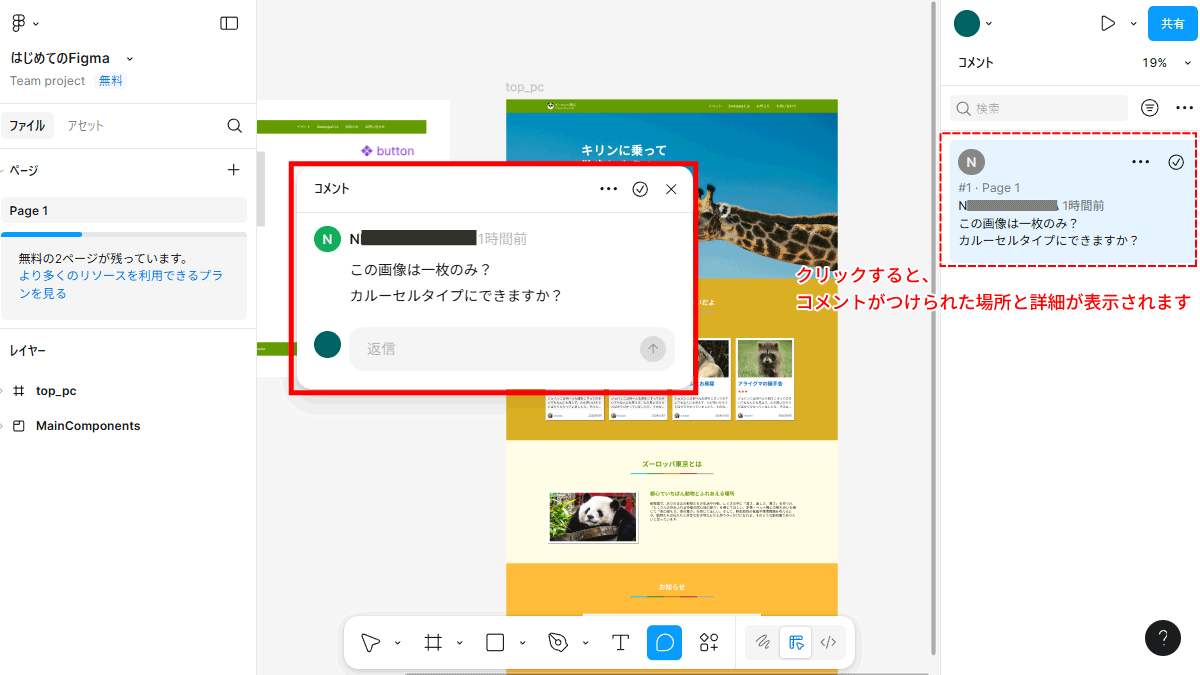
Task: Mark comment as resolved in popup
Action: pos(640,189)
